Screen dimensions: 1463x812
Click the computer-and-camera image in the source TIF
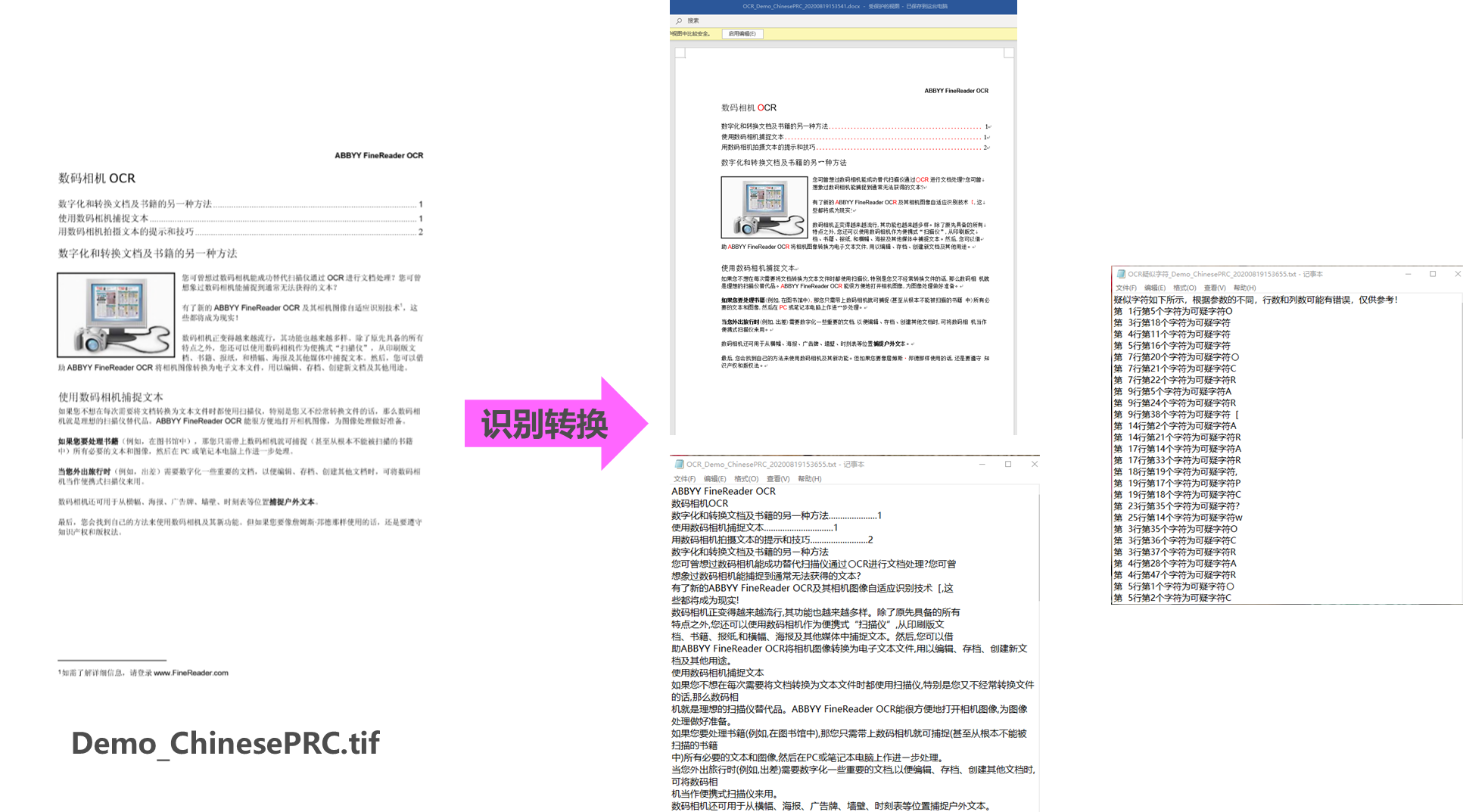pos(116,315)
